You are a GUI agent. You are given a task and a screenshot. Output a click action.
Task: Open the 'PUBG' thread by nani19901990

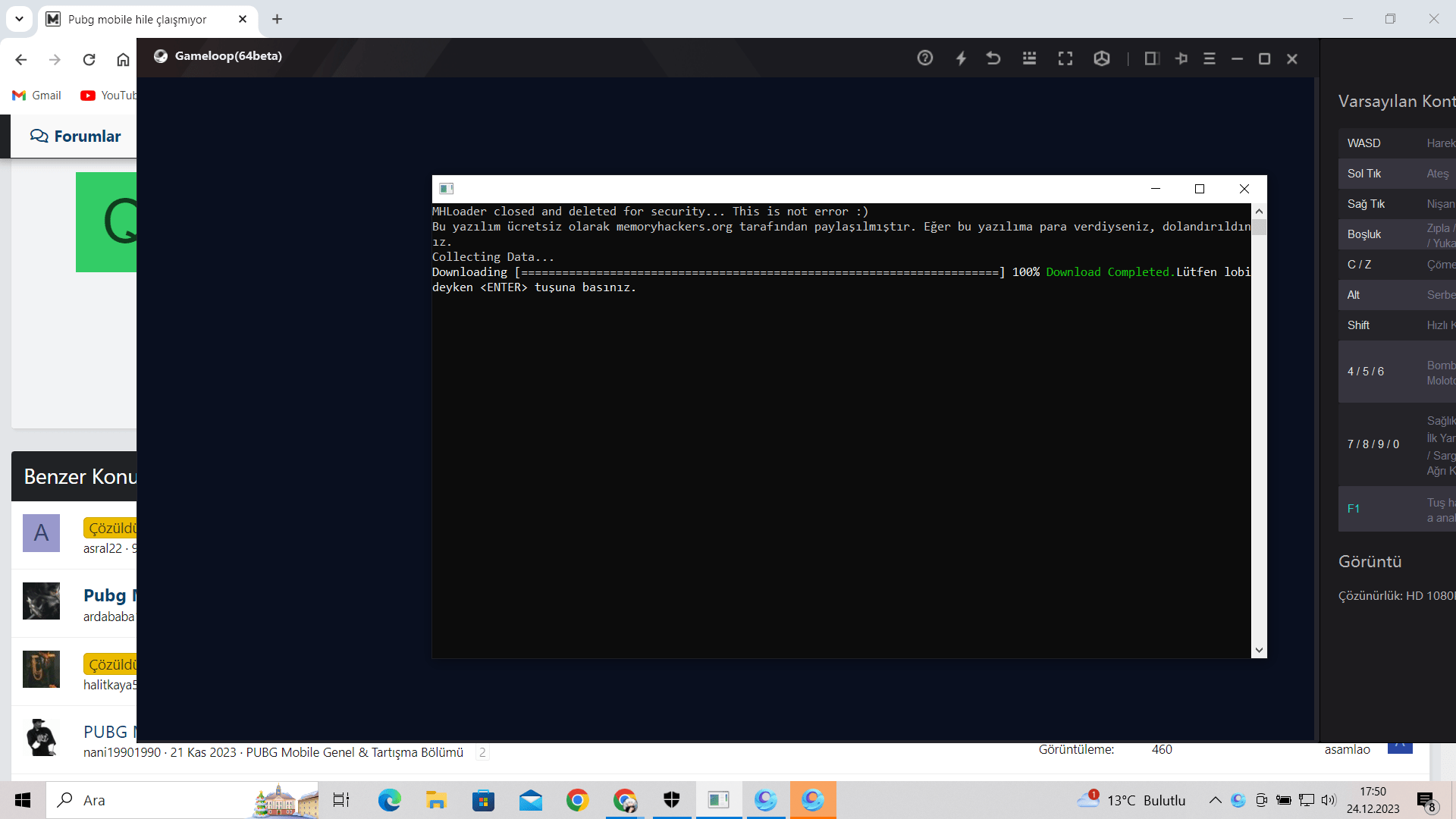click(x=109, y=732)
